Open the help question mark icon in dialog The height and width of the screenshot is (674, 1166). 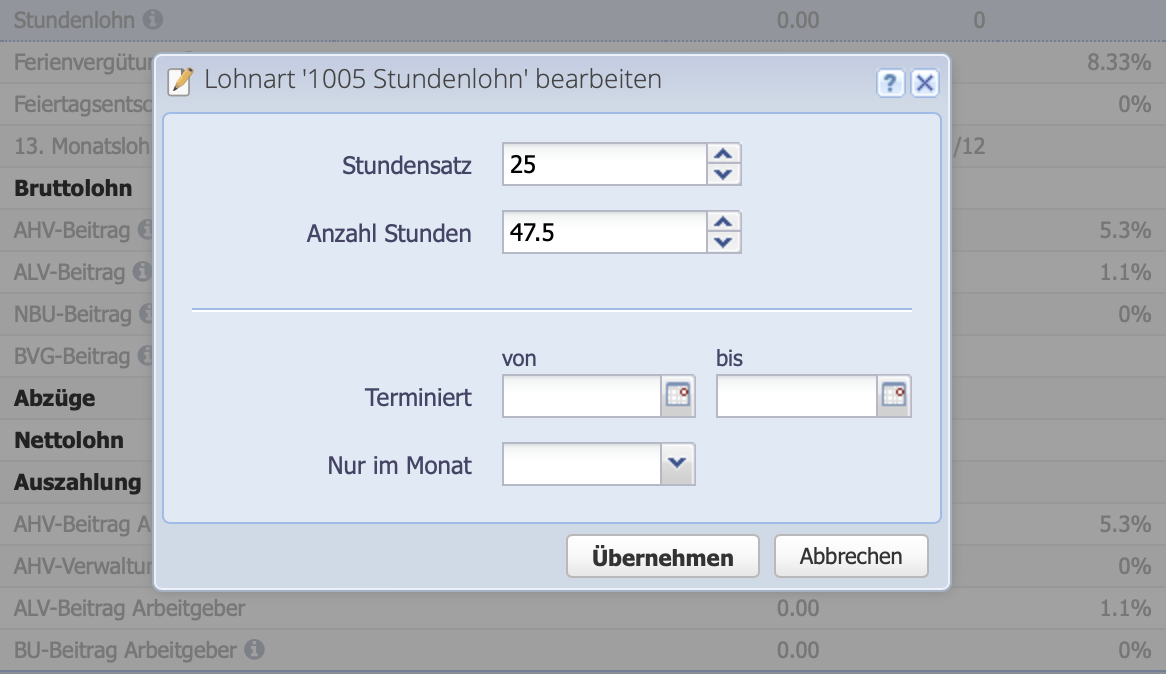[890, 83]
